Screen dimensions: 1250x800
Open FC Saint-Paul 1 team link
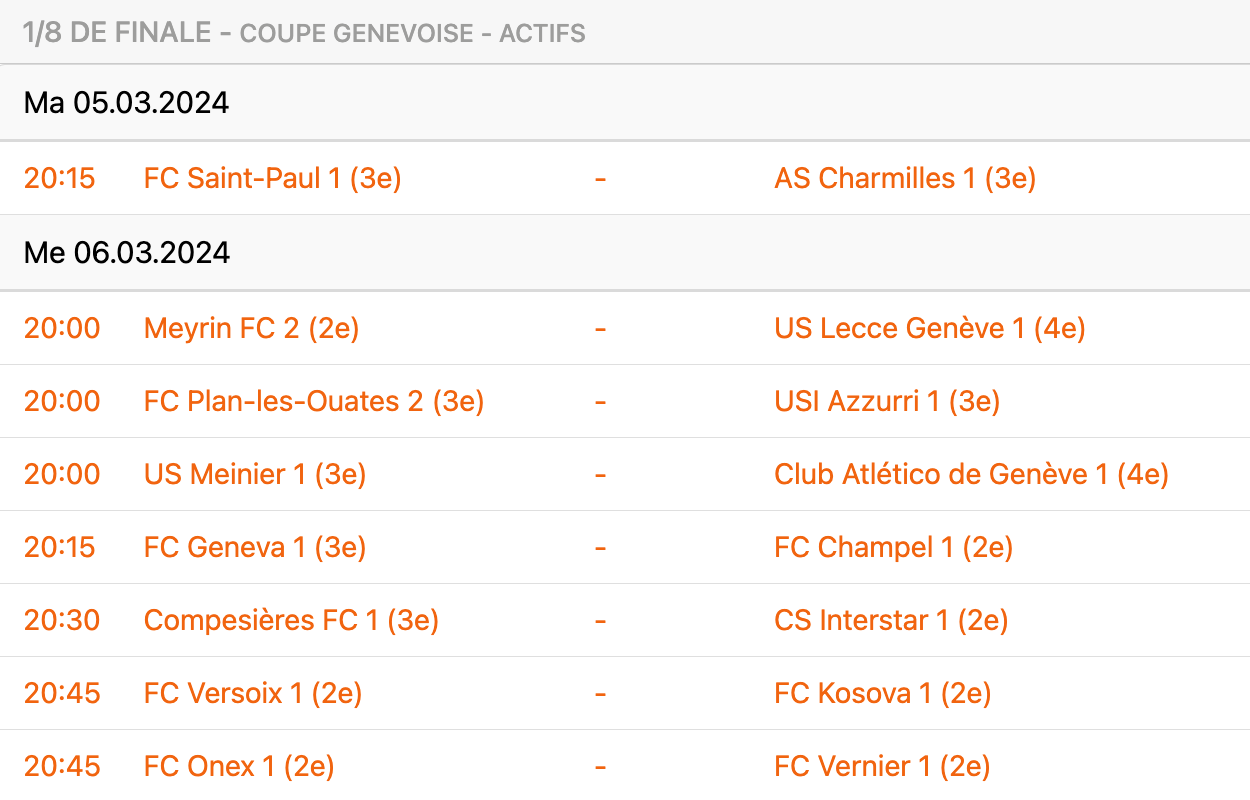click(272, 179)
